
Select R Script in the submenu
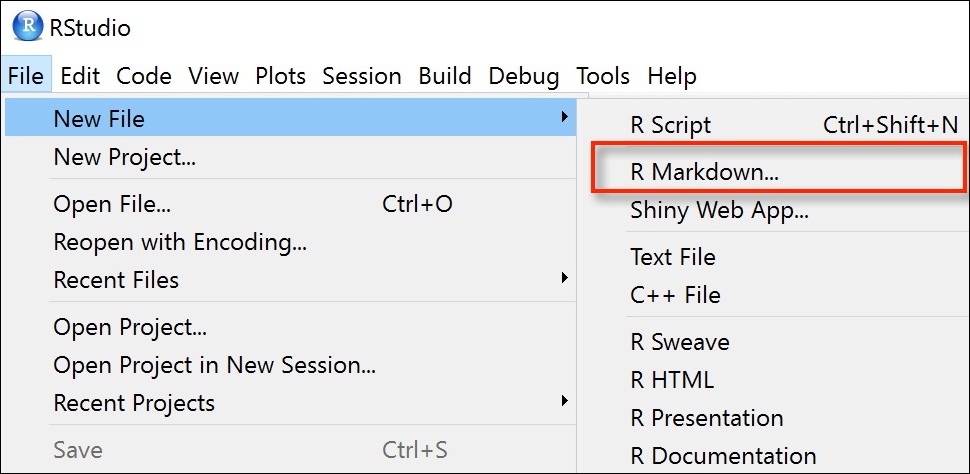click(x=671, y=125)
